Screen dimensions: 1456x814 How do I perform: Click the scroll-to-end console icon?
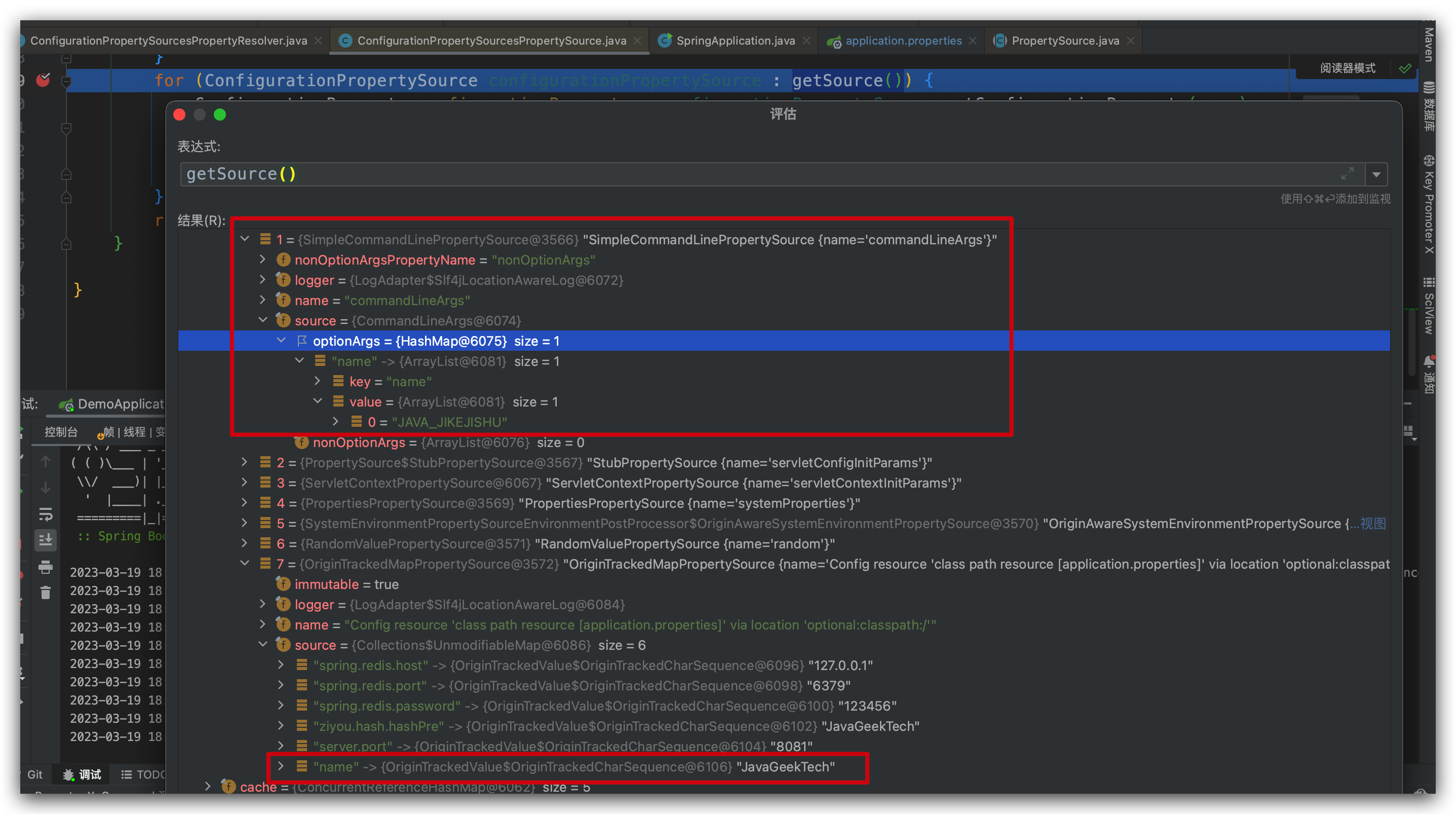(46, 539)
